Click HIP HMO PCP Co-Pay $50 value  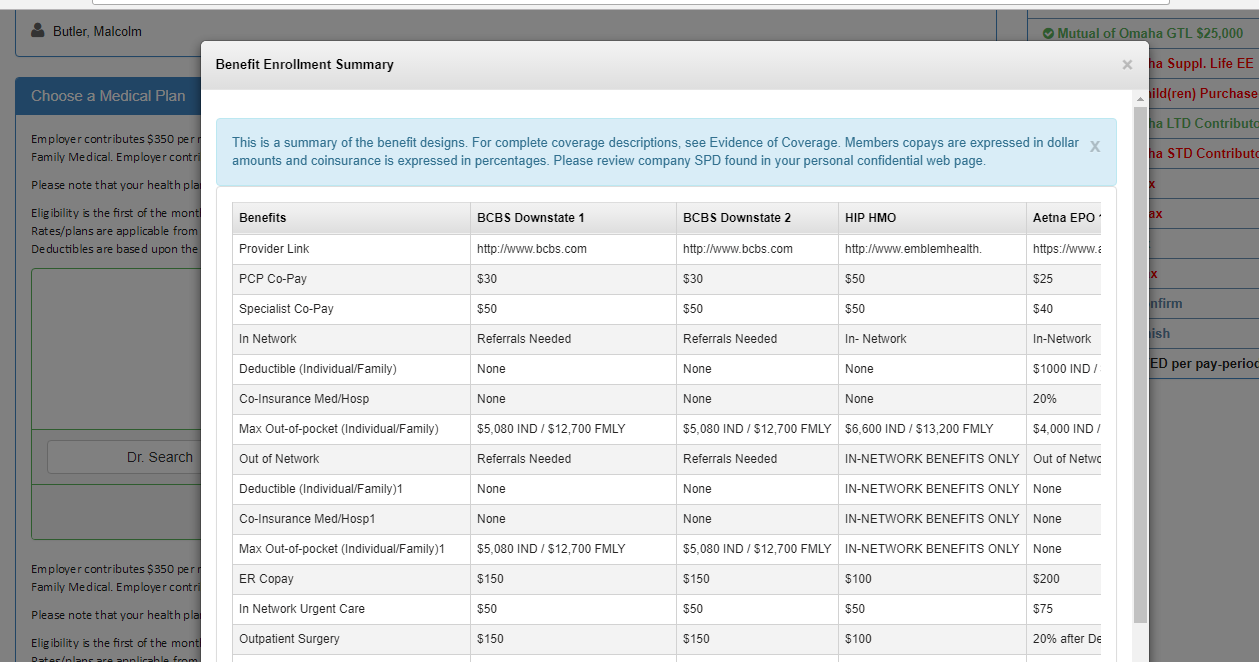(x=855, y=279)
